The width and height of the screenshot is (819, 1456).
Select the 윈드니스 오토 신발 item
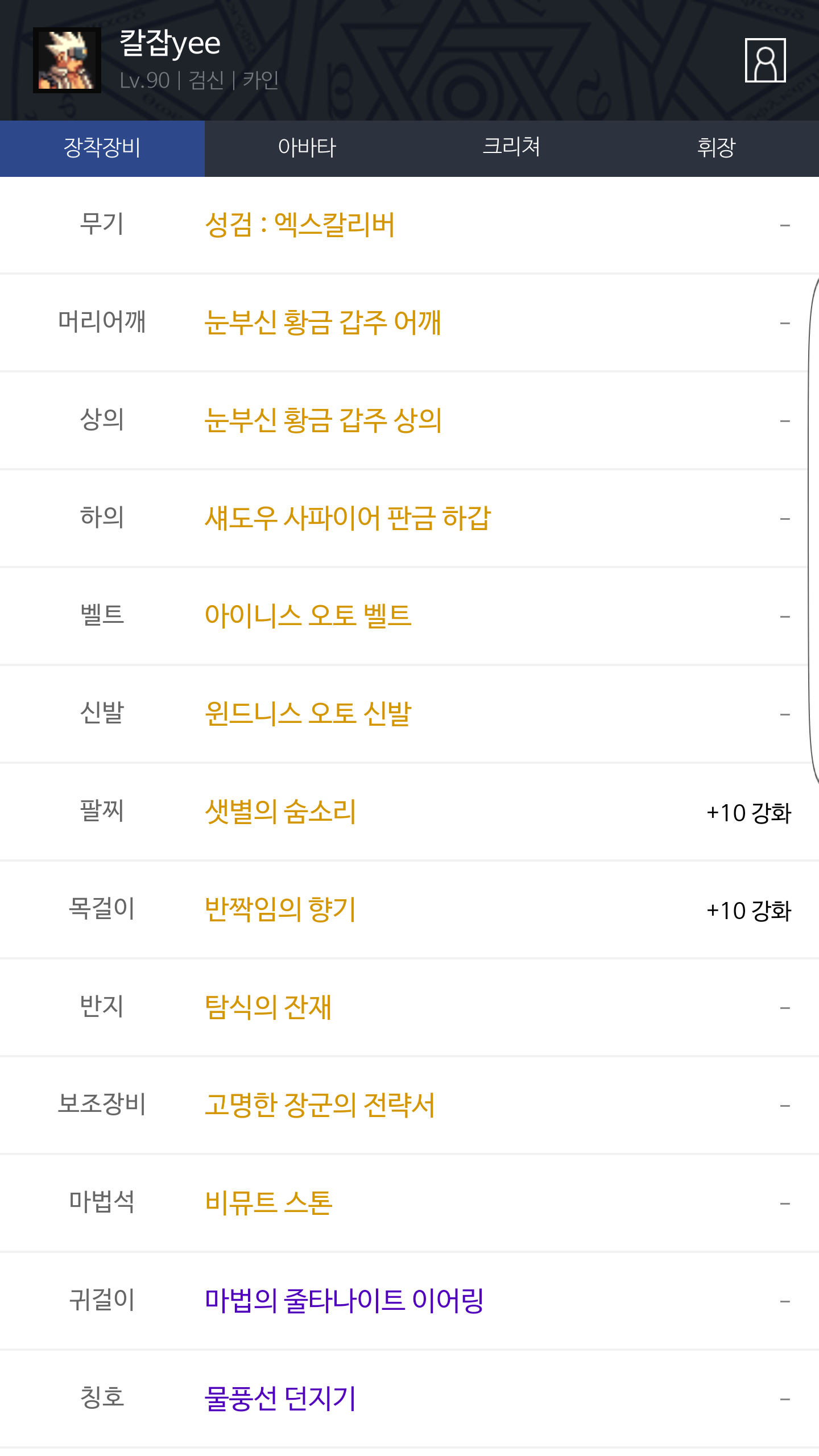308,714
